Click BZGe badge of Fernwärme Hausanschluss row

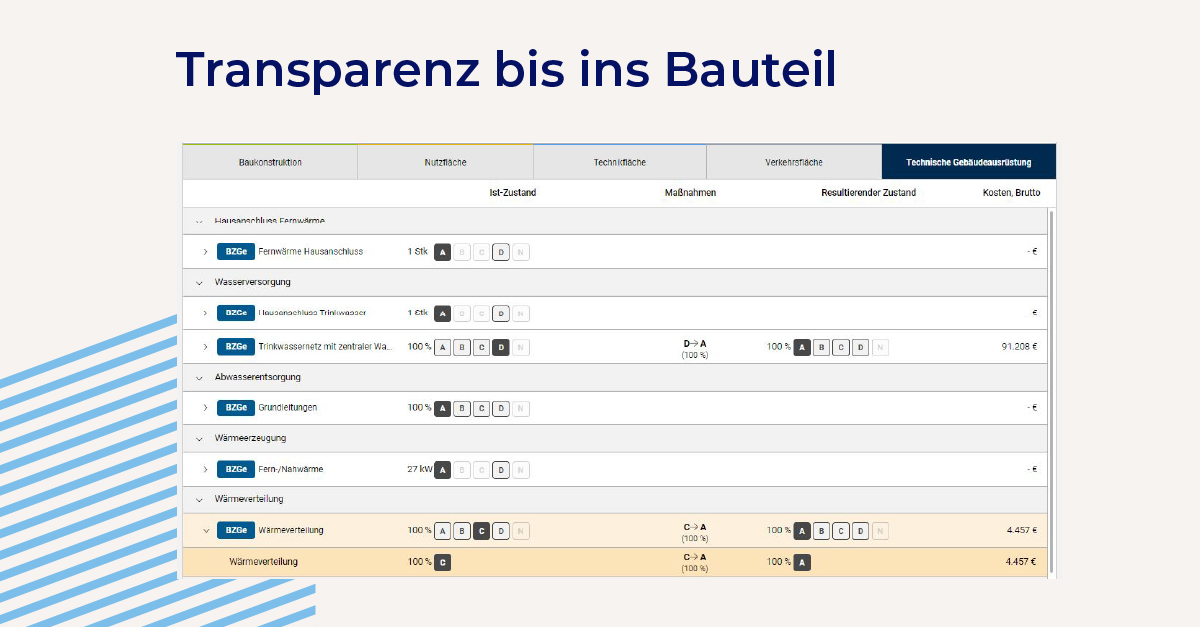pyautogui.click(x=236, y=252)
